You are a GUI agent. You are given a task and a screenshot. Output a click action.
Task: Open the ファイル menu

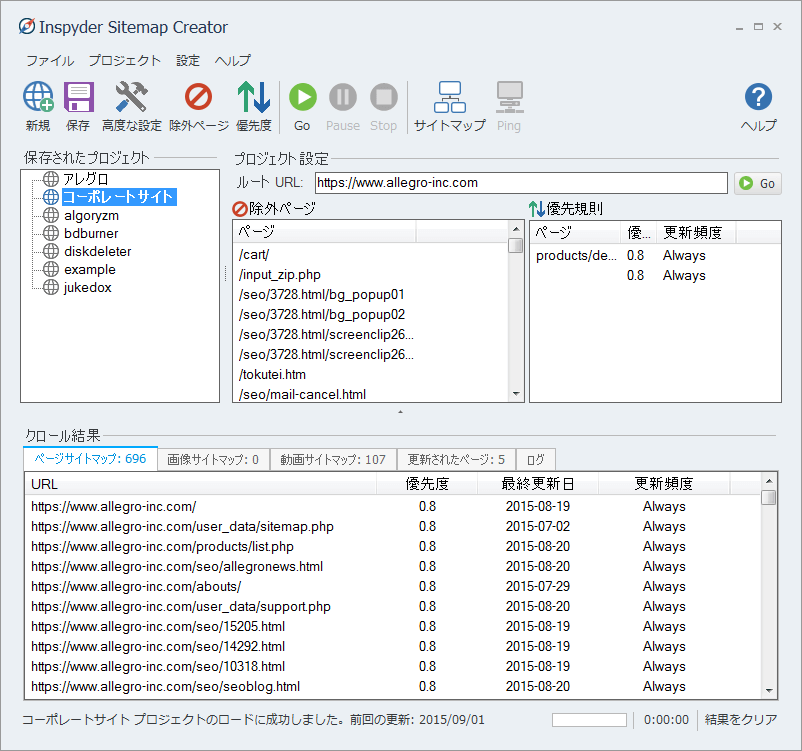(x=50, y=60)
